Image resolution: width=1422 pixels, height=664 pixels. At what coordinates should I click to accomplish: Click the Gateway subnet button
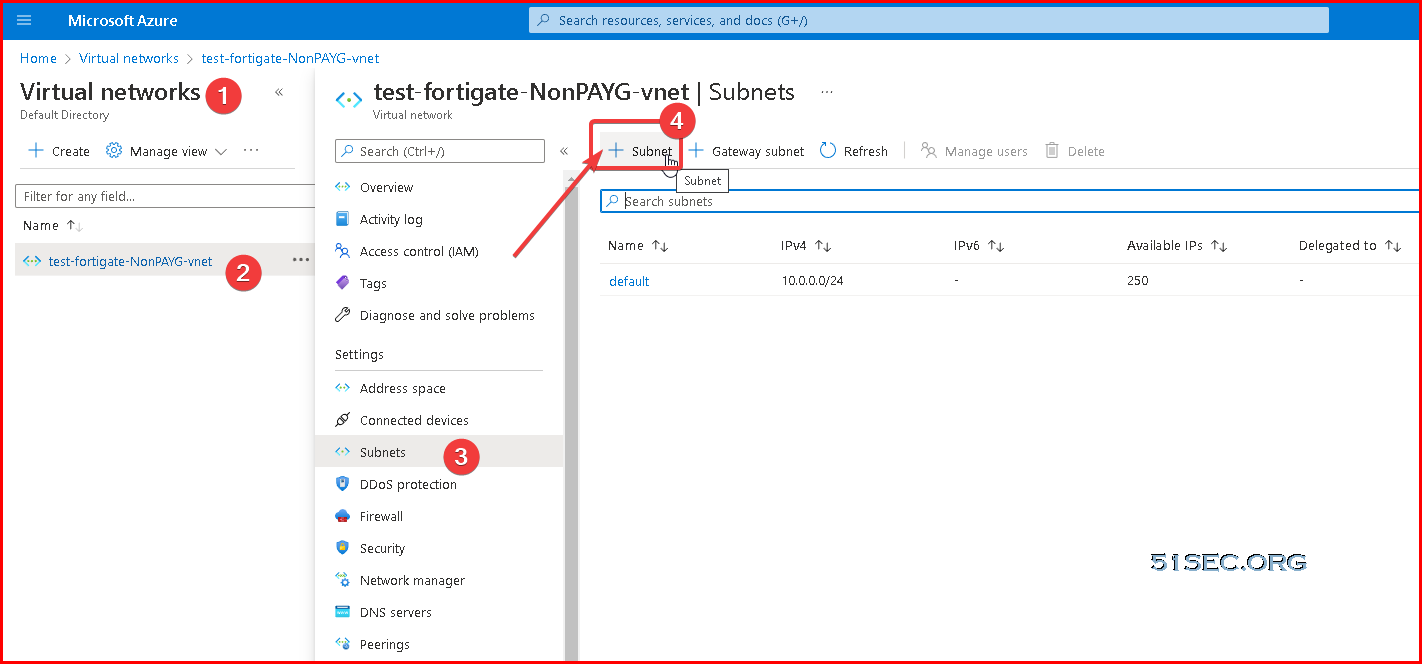[x=747, y=151]
